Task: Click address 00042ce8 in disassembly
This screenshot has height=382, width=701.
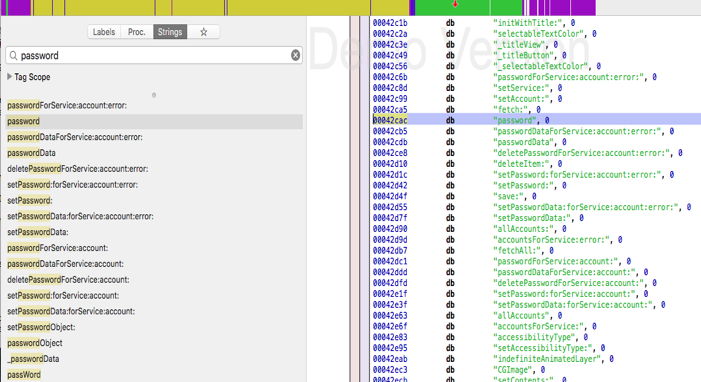Action: tap(390, 153)
